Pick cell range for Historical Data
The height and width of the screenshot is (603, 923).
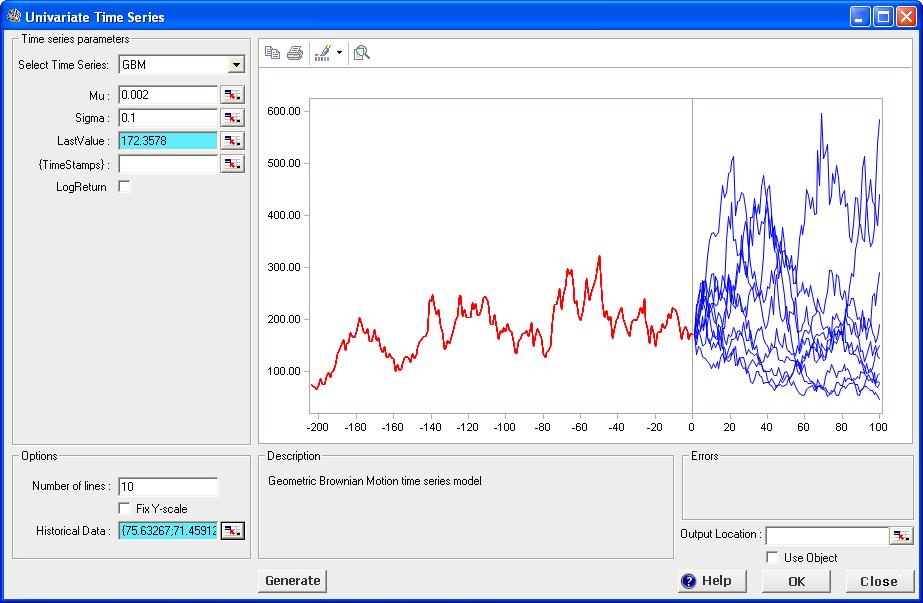click(x=233, y=531)
